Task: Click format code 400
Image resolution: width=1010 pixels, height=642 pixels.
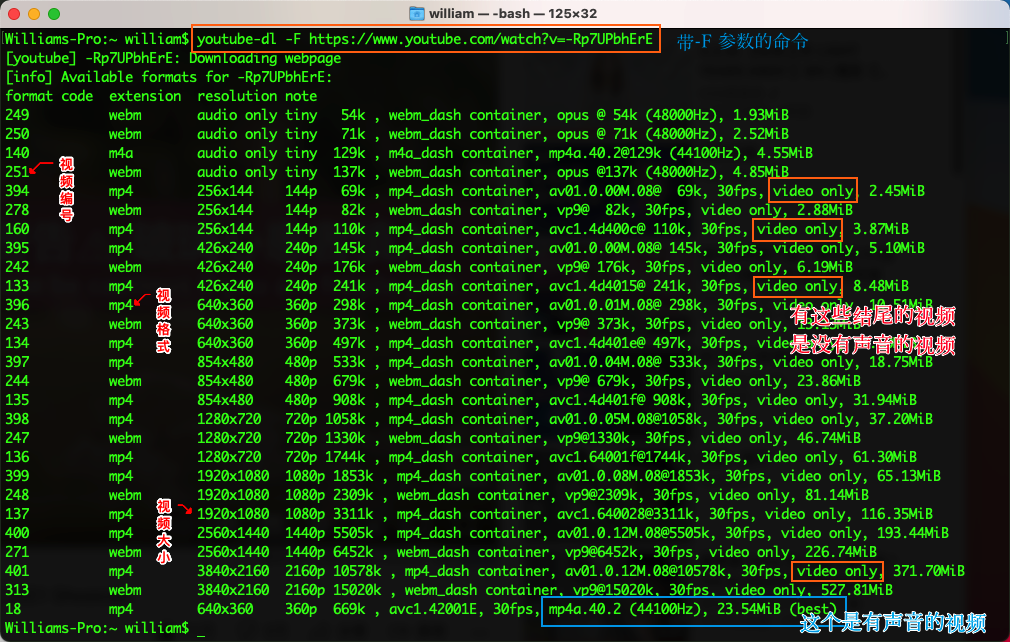Action: point(17,533)
